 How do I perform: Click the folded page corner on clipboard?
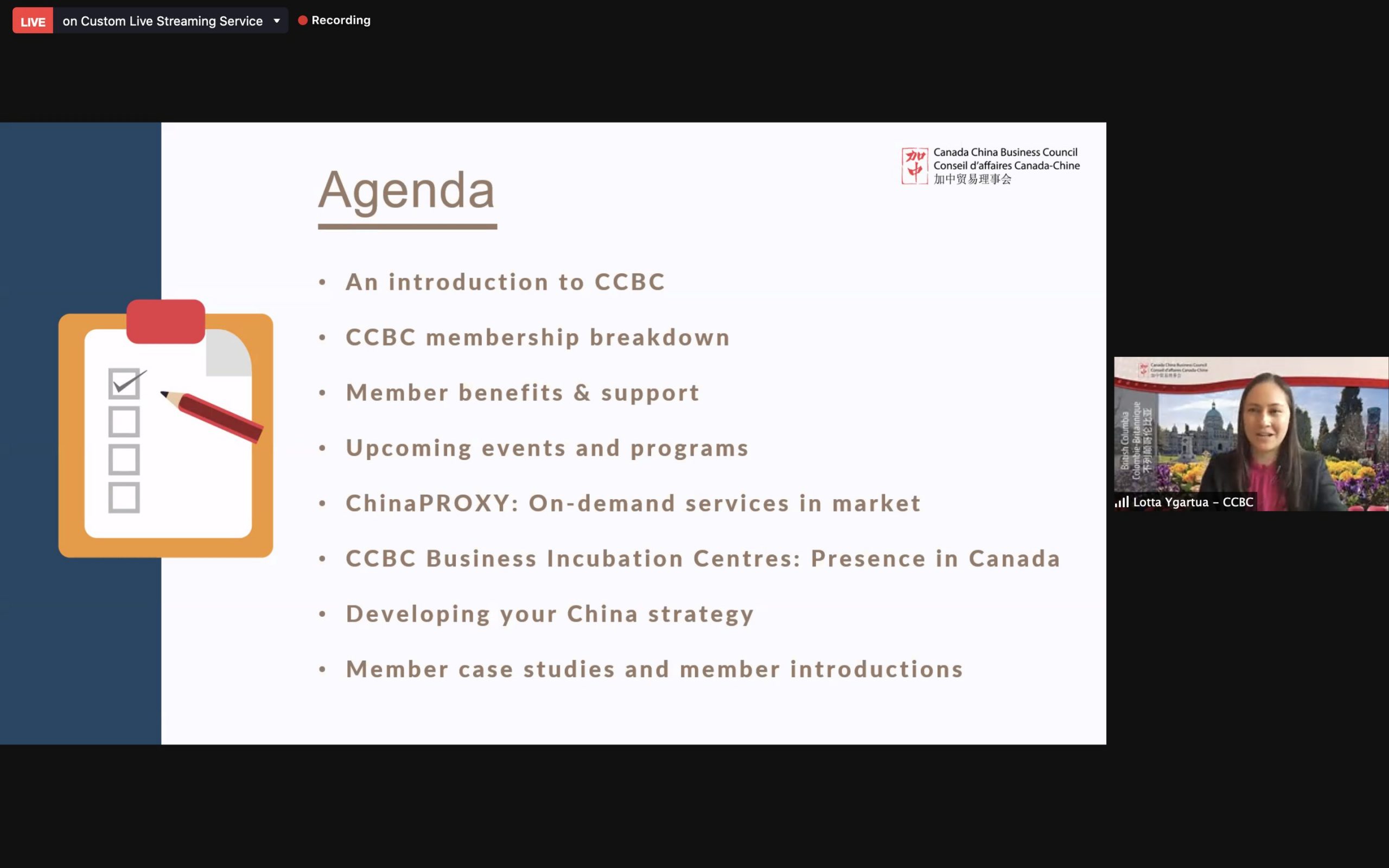click(228, 353)
